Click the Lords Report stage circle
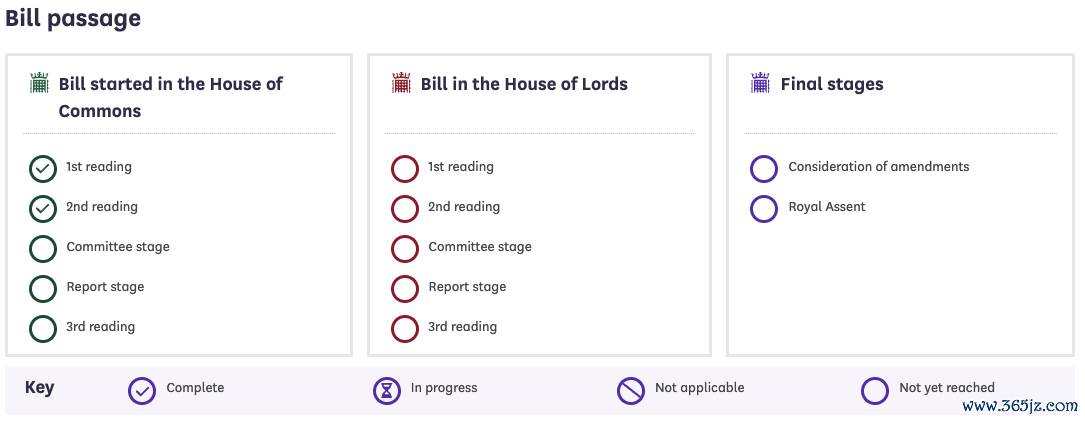Viewport: 1085px width, 421px height. click(x=405, y=289)
